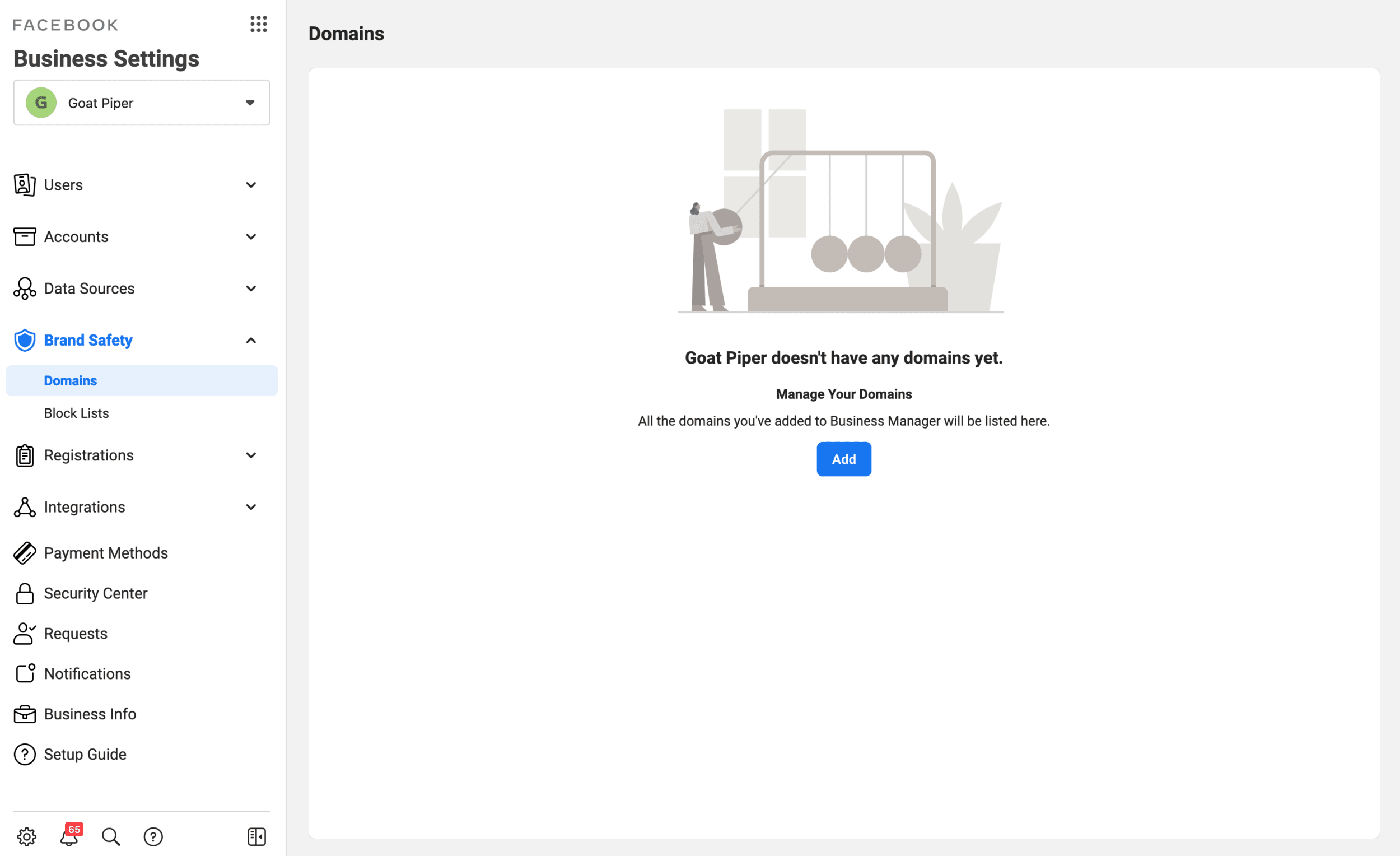Click the Security Center lock icon

[25, 593]
